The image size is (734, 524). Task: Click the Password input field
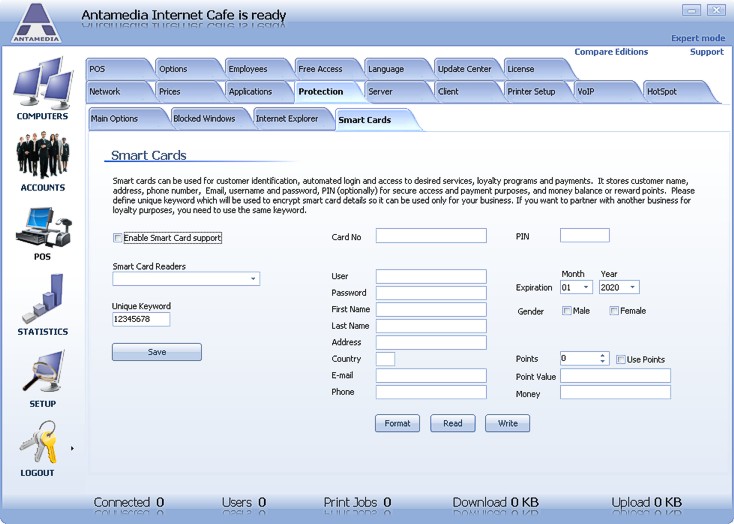point(431,293)
